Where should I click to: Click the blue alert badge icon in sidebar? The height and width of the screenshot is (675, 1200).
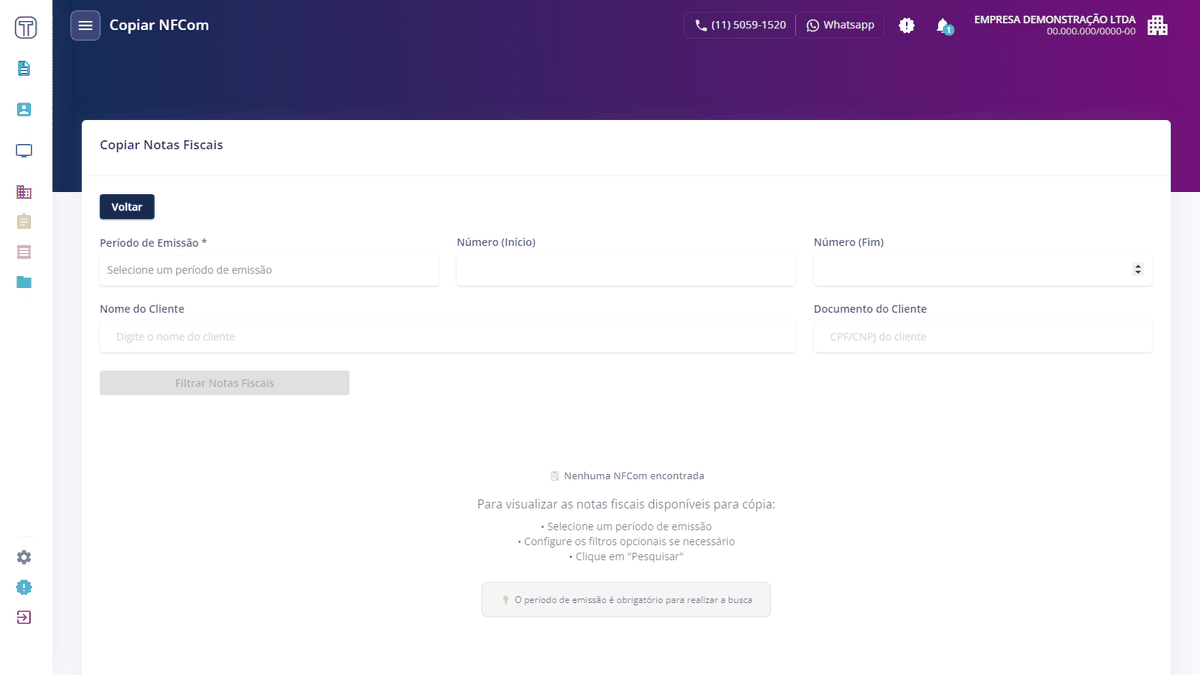(24, 587)
